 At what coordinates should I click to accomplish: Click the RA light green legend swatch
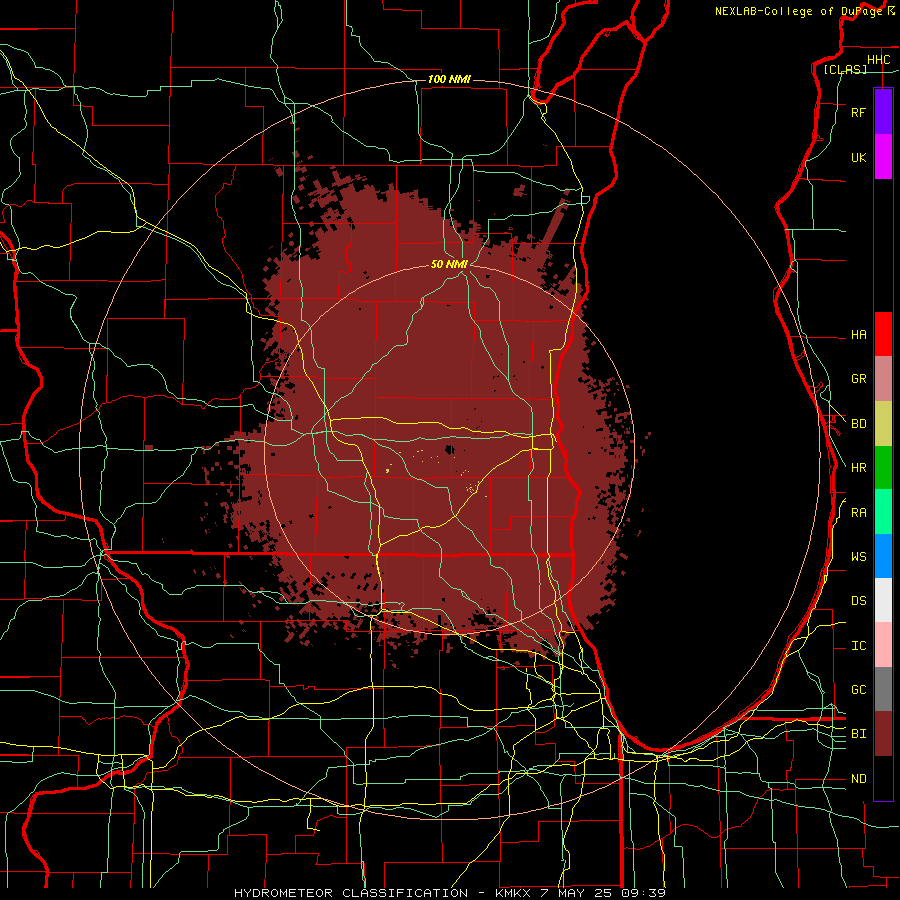[x=883, y=511]
